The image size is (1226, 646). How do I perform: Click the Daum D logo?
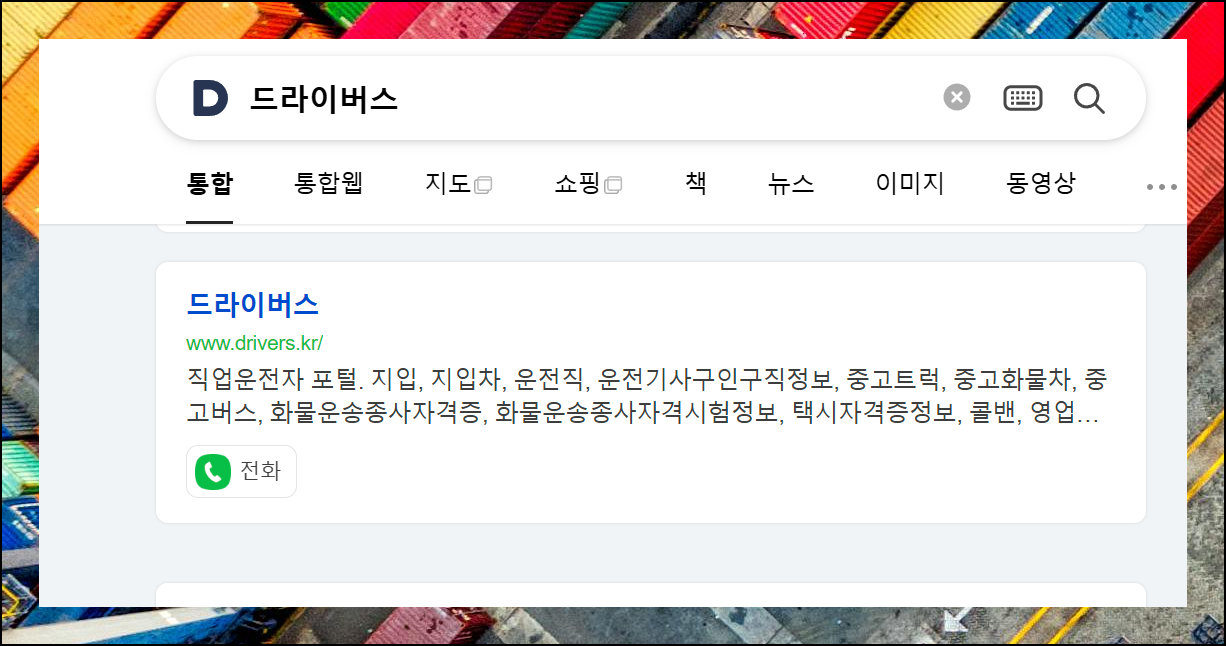pyautogui.click(x=210, y=98)
